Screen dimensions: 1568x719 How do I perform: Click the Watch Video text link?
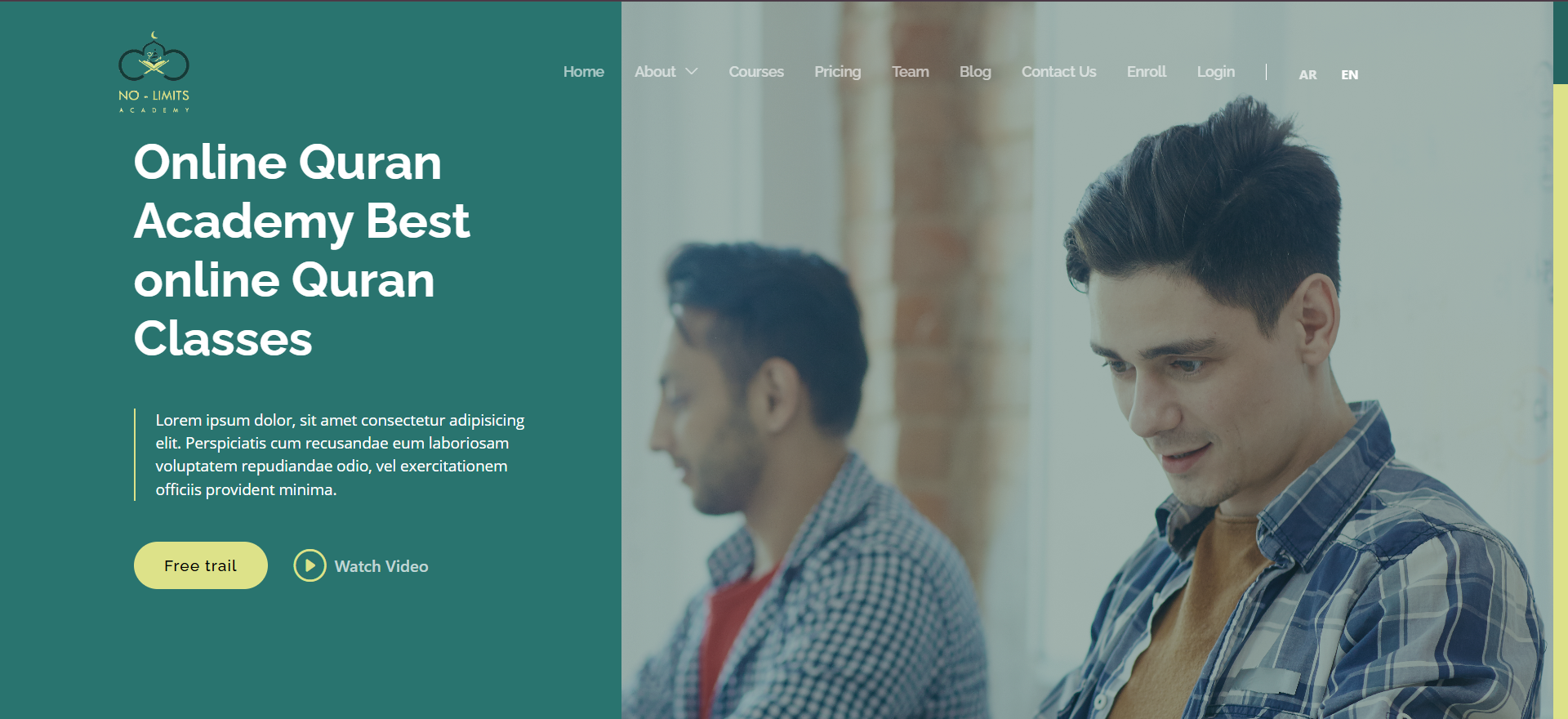[x=381, y=566]
